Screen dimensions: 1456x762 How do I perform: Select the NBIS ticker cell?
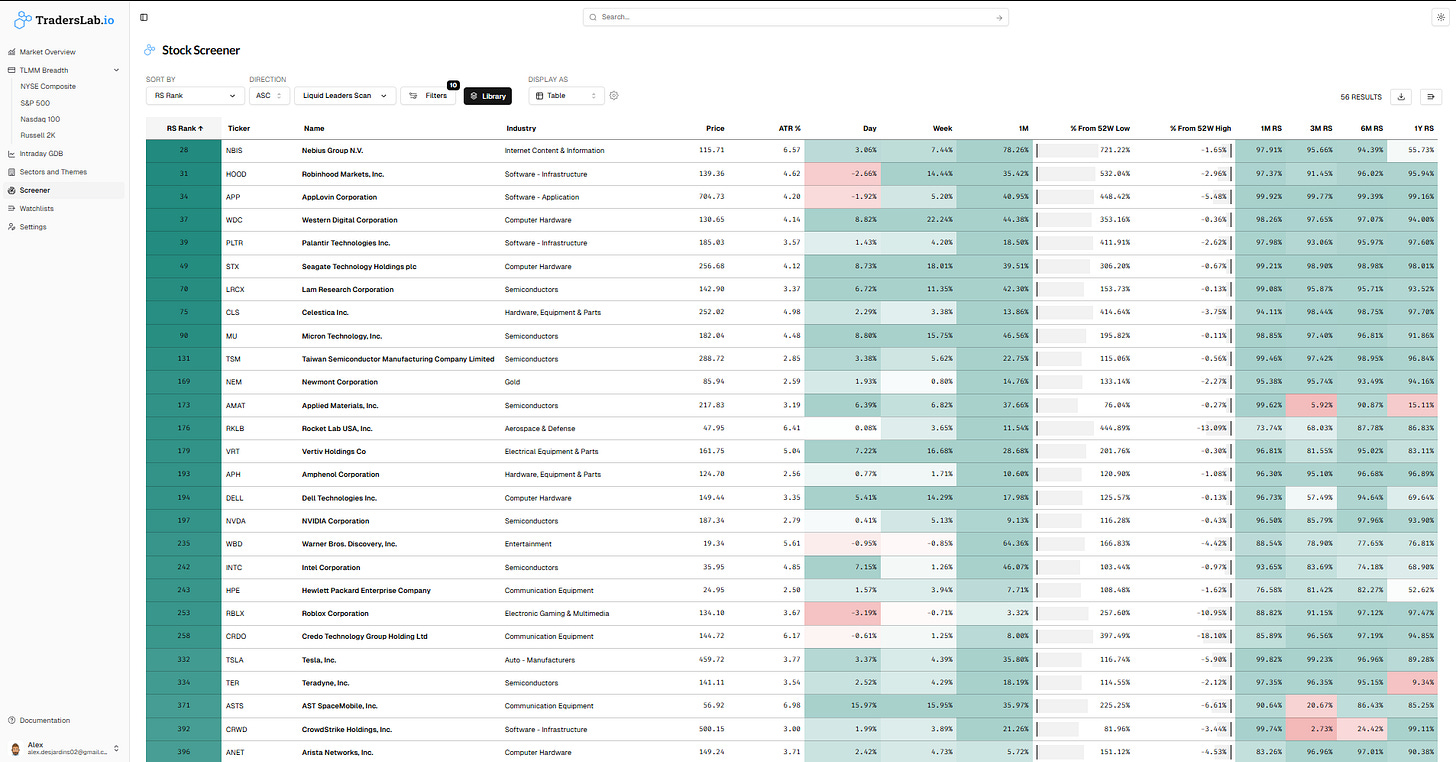click(x=235, y=150)
